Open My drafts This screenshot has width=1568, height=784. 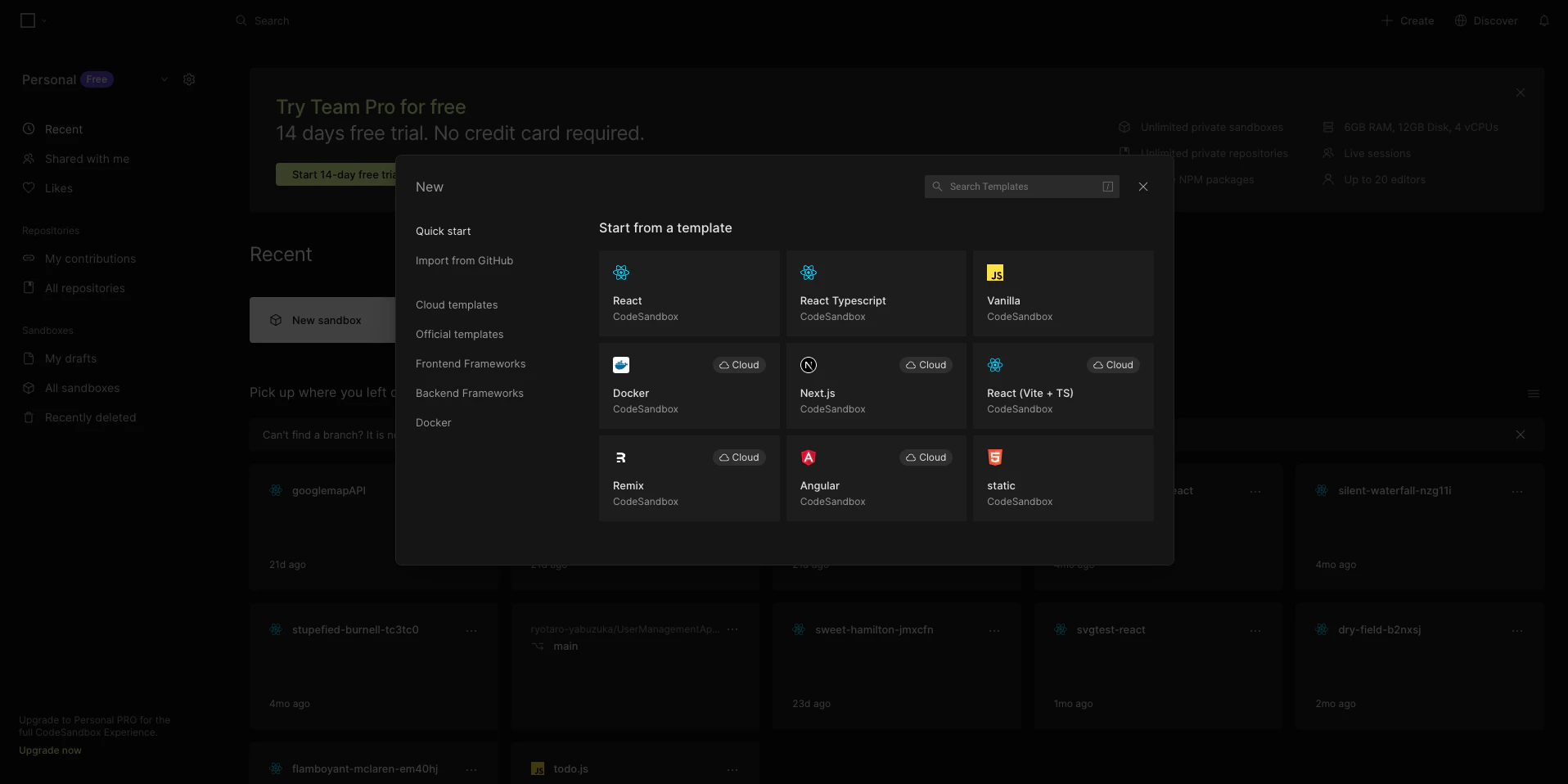point(70,358)
